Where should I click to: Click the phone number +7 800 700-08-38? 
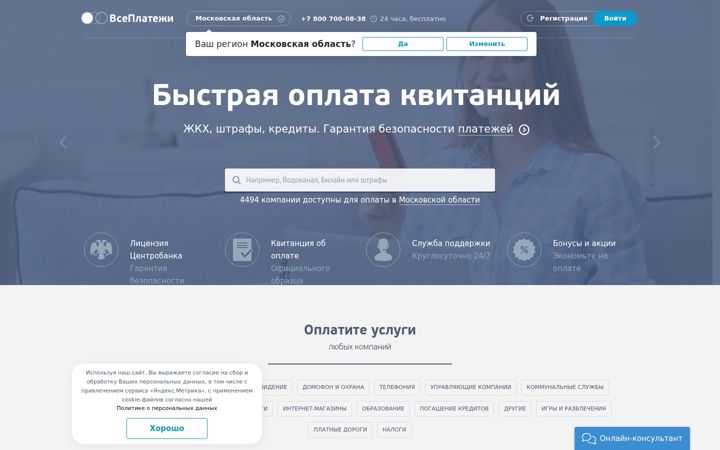(x=333, y=19)
